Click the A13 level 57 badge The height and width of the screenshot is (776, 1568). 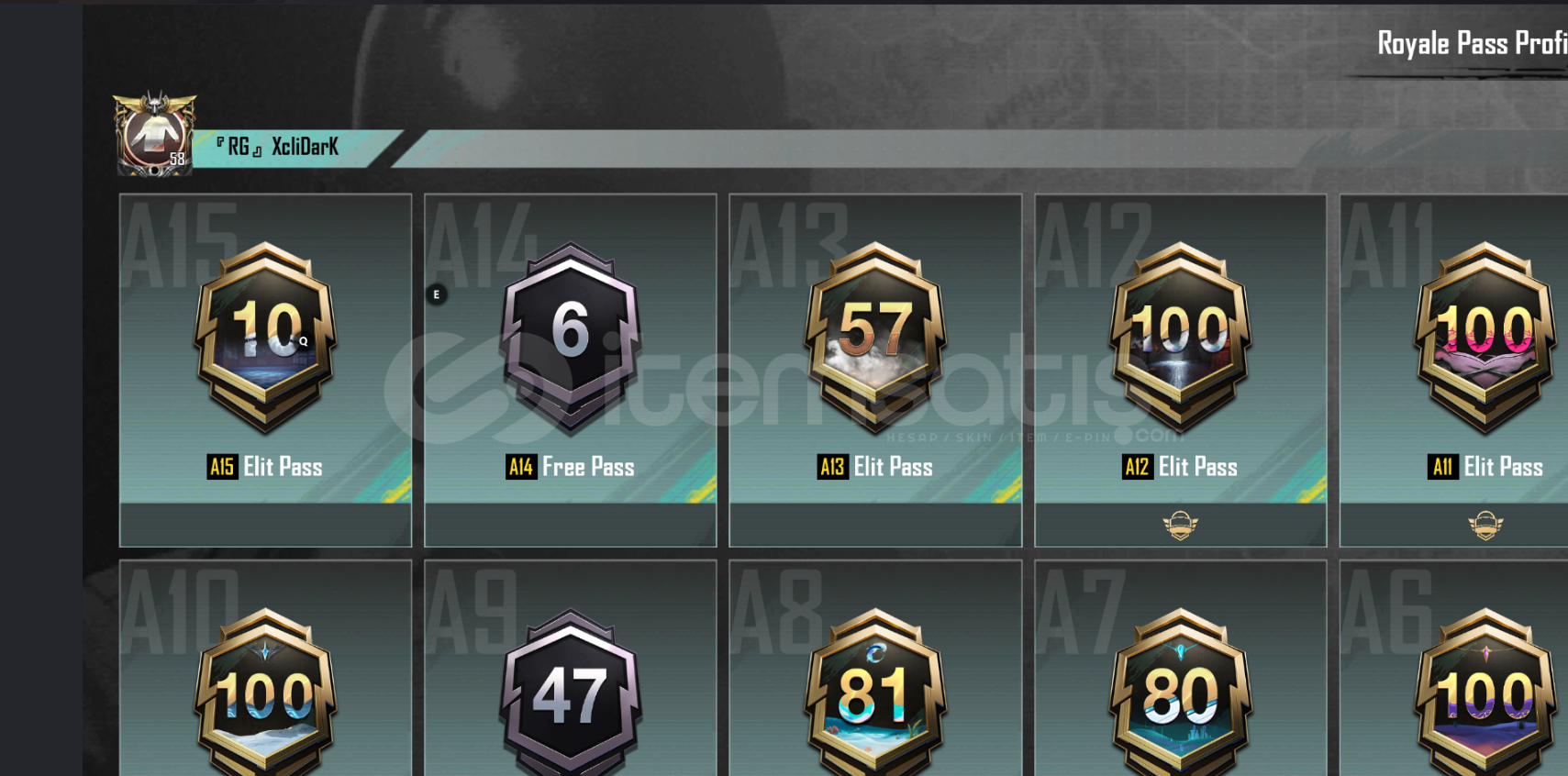875,337
